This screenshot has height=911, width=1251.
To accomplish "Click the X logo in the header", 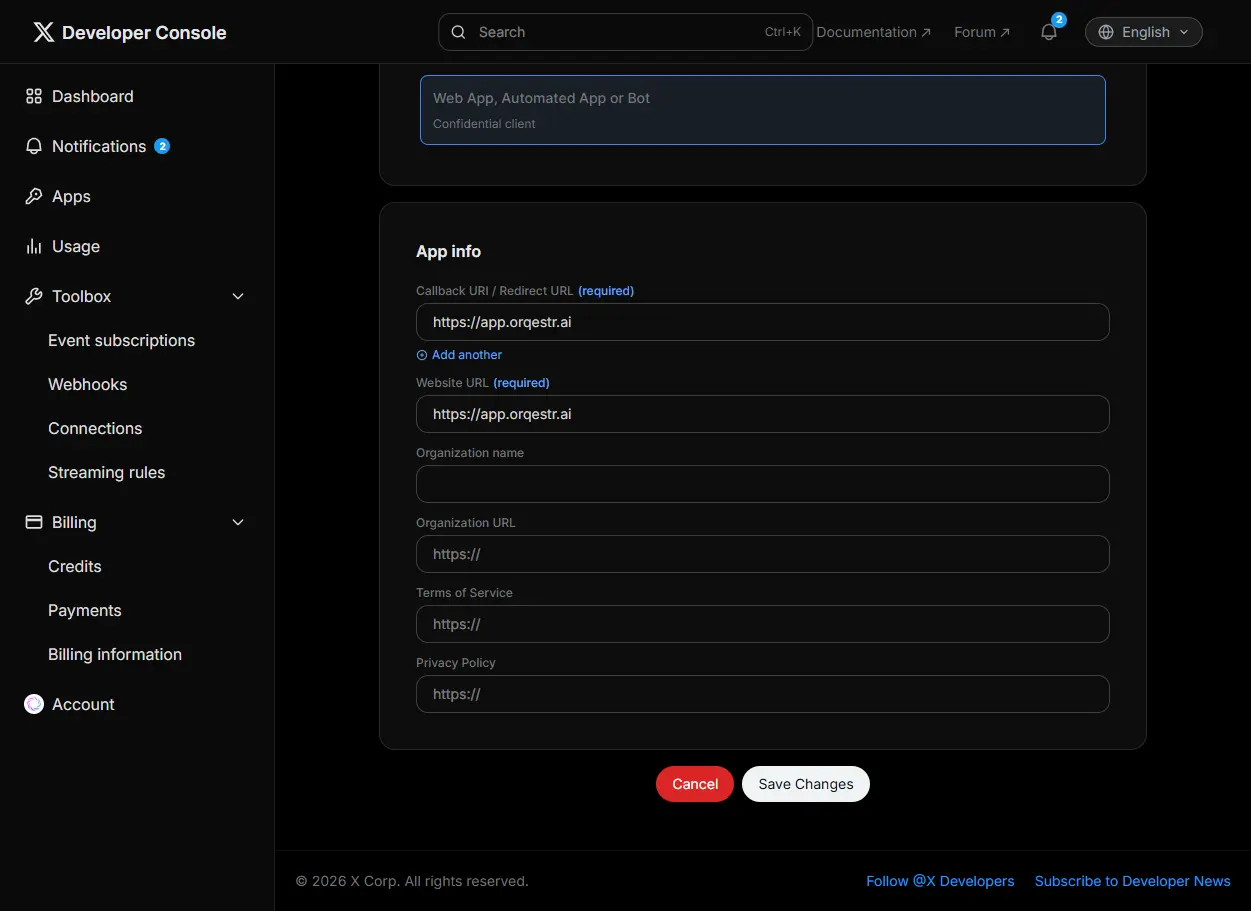I will tap(43, 33).
